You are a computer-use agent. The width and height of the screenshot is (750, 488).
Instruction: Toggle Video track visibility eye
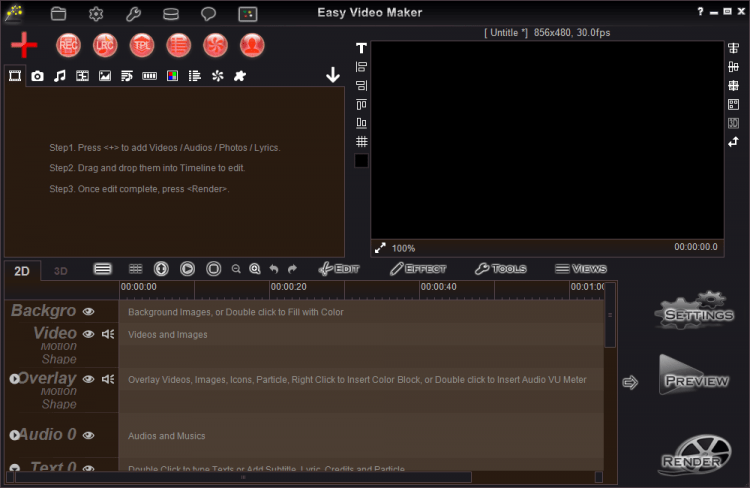[88, 334]
